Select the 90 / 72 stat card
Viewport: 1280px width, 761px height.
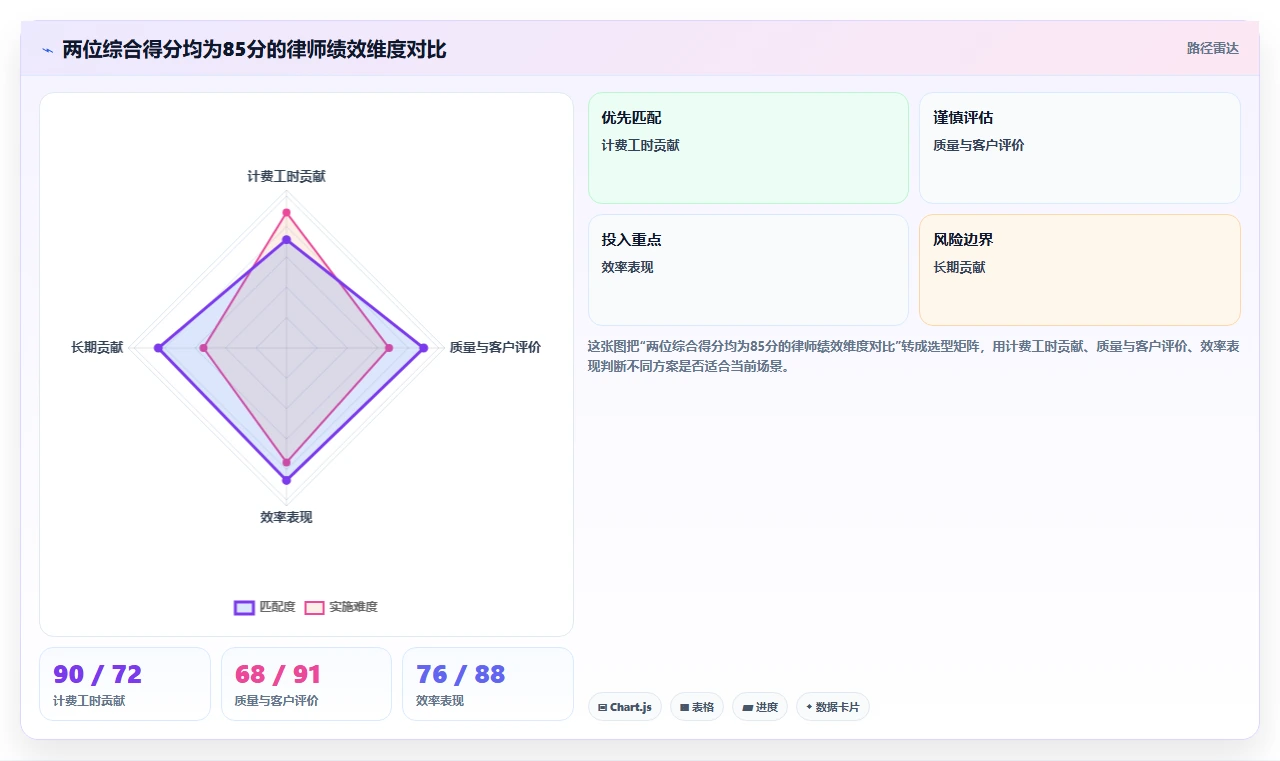pos(125,684)
